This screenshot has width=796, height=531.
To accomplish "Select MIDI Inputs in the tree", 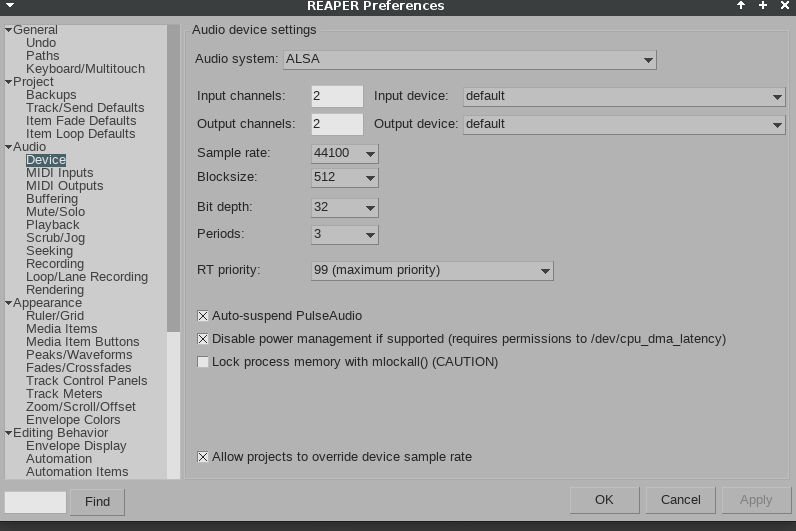I will click(x=59, y=173).
